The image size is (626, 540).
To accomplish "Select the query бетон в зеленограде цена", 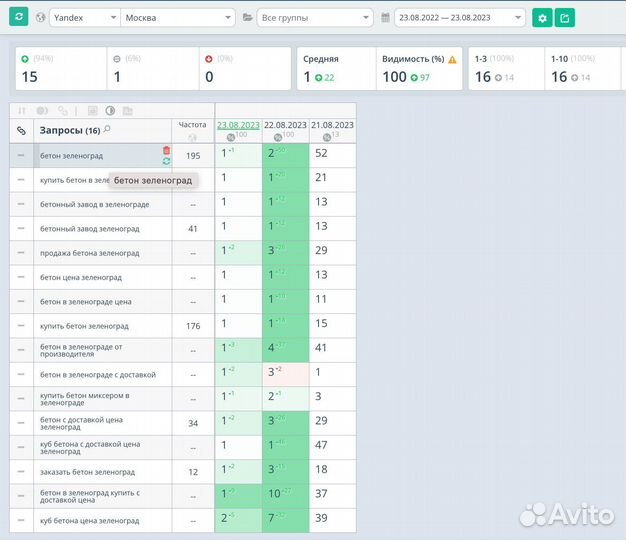I will pyautogui.click(x=86, y=302).
